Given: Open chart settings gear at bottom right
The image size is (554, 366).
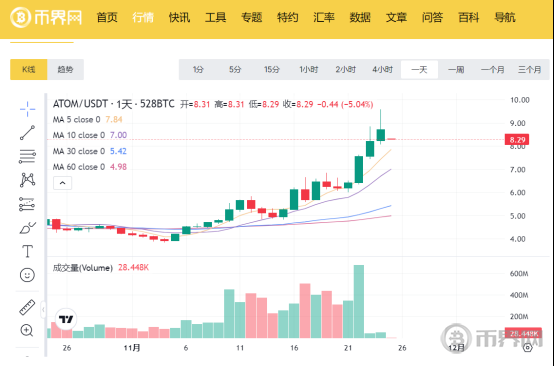Looking at the screenshot, I should [x=528, y=348].
